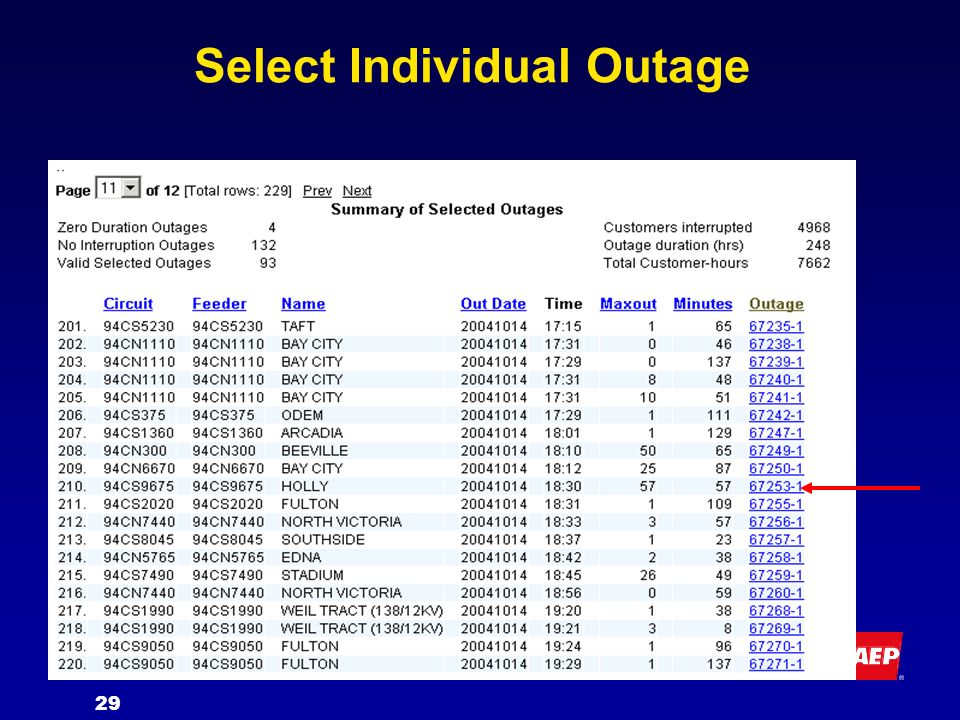Open the page number dropdown showing 11
This screenshot has width=960, height=720.
pos(119,188)
